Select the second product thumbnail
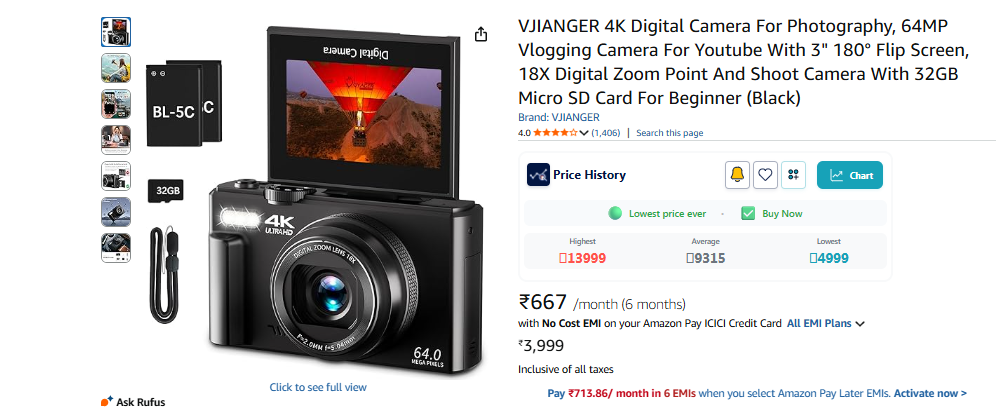The image size is (1006, 411). click(x=115, y=68)
